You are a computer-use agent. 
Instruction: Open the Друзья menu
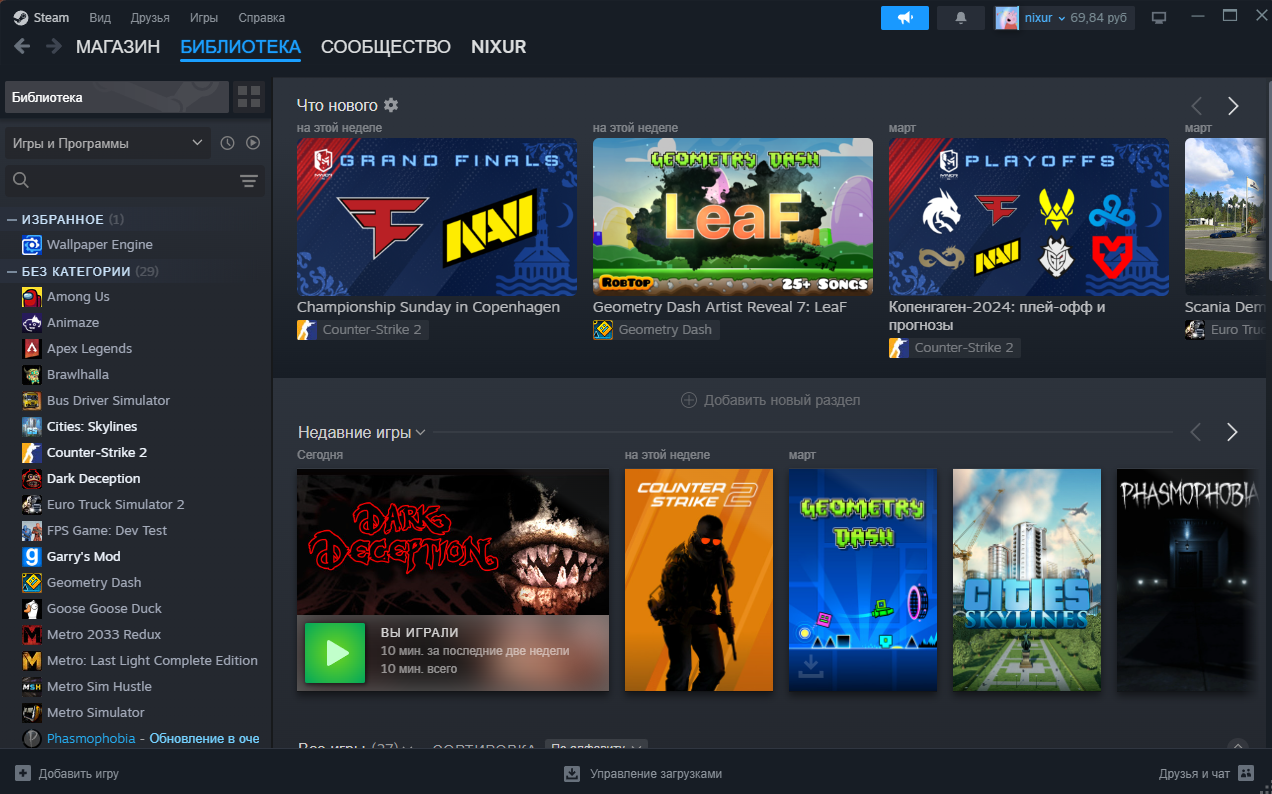pyautogui.click(x=150, y=18)
